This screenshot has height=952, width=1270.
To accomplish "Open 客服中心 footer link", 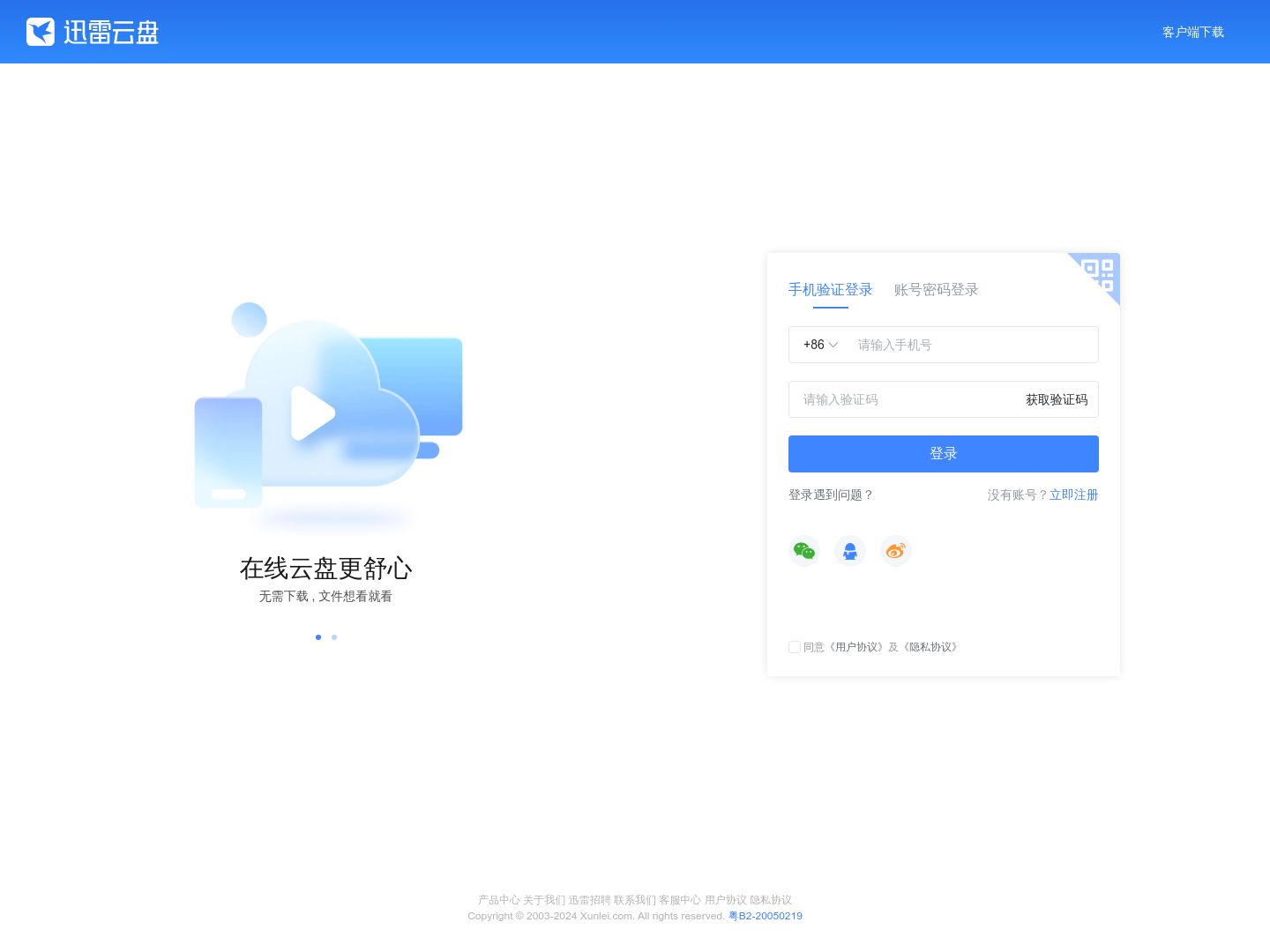I will (x=680, y=900).
